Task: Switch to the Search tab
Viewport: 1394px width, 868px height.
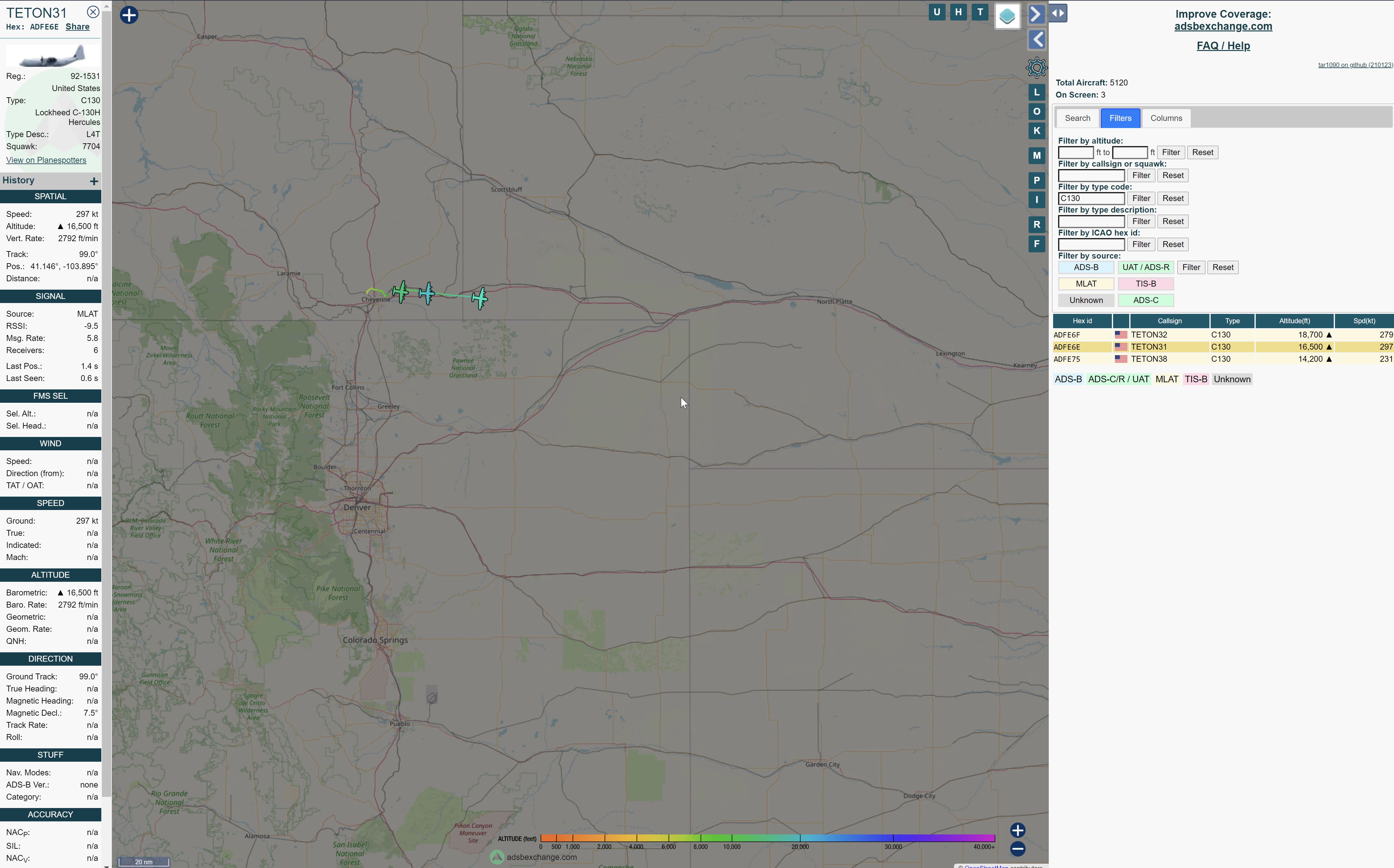Action: coord(1077,118)
